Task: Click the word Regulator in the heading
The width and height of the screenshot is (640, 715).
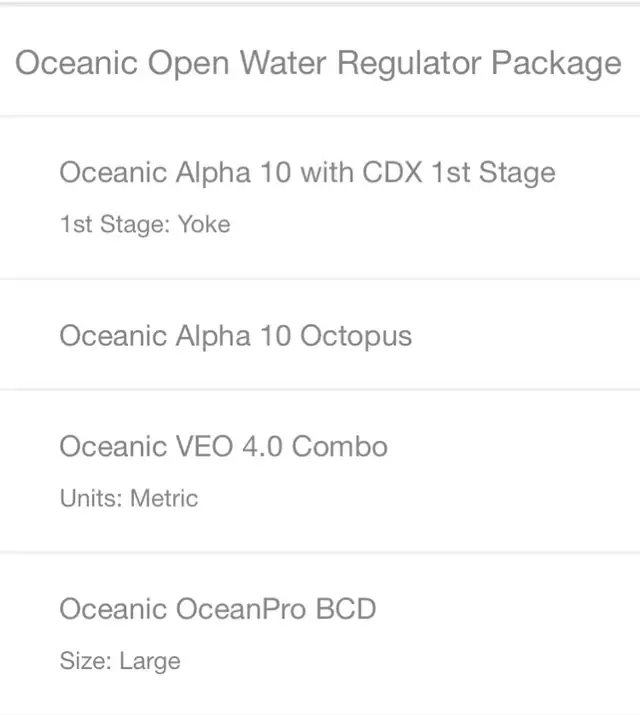Action: tap(409, 64)
